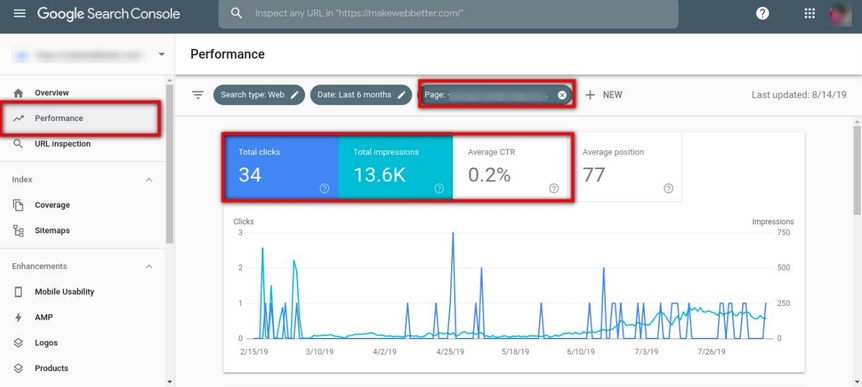The width and height of the screenshot is (862, 387).
Task: Open help icon on Total clicks card
Action: [x=324, y=189]
